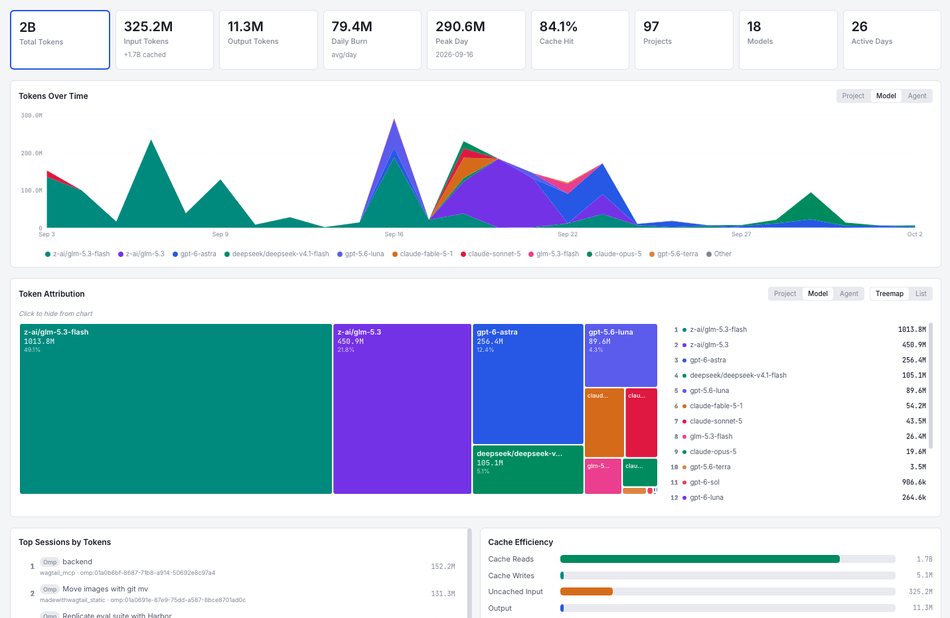Viewport: 950px width, 618px height.
Task: Hide the z-ai/glm-5.3 purple treemap block
Action: click(x=402, y=409)
